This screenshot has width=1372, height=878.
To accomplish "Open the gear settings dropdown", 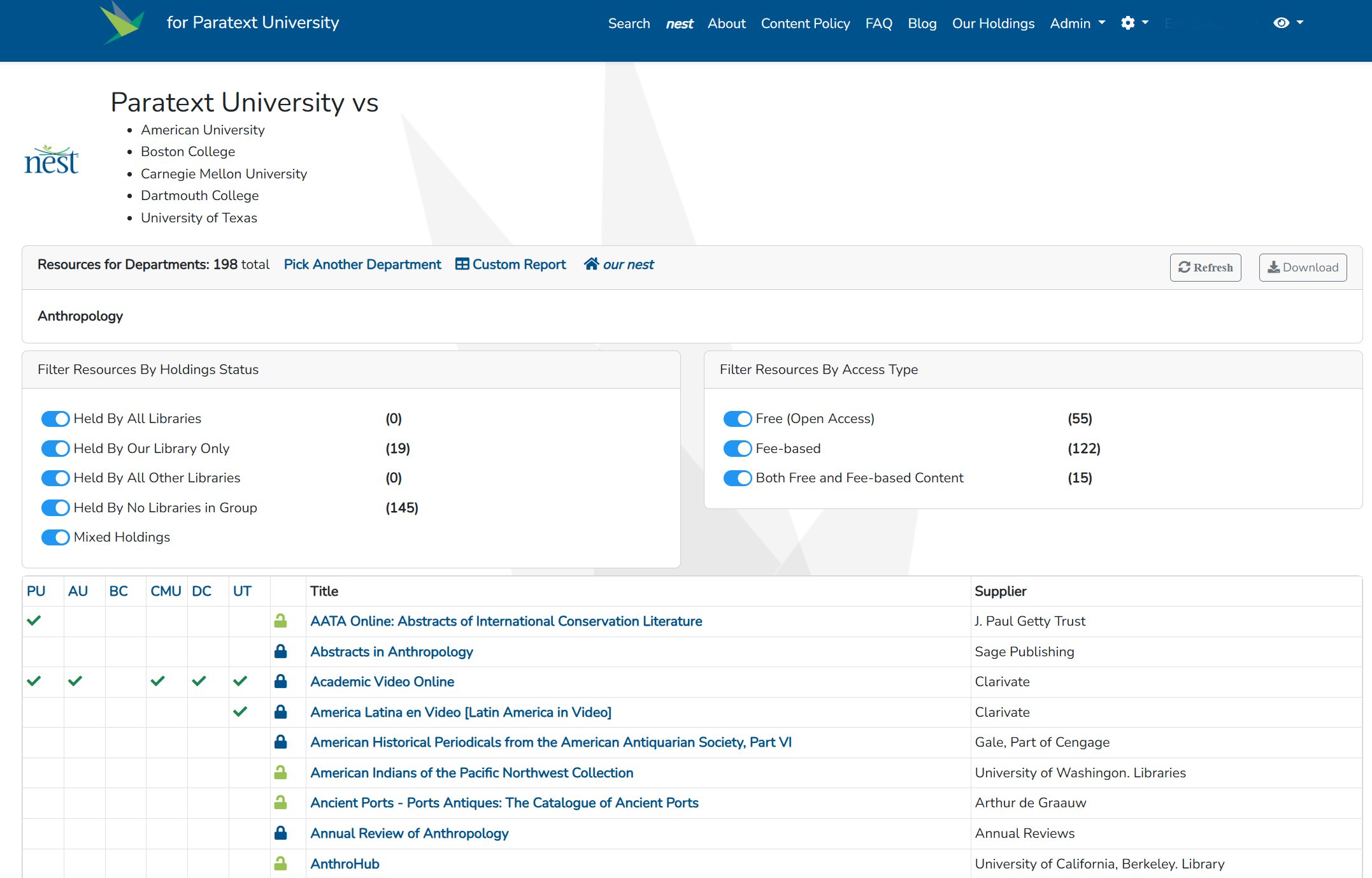I will [x=1134, y=23].
